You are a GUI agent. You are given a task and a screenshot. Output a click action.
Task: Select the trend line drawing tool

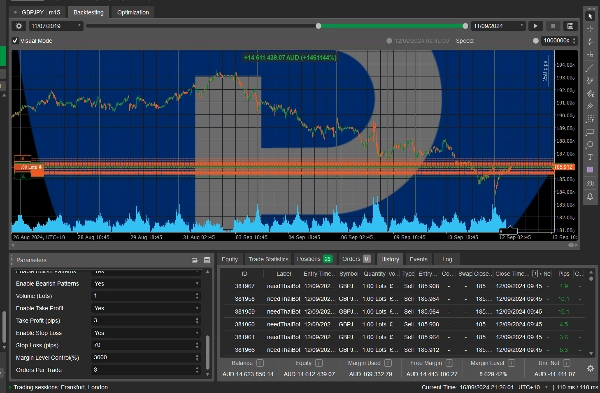[590, 68]
